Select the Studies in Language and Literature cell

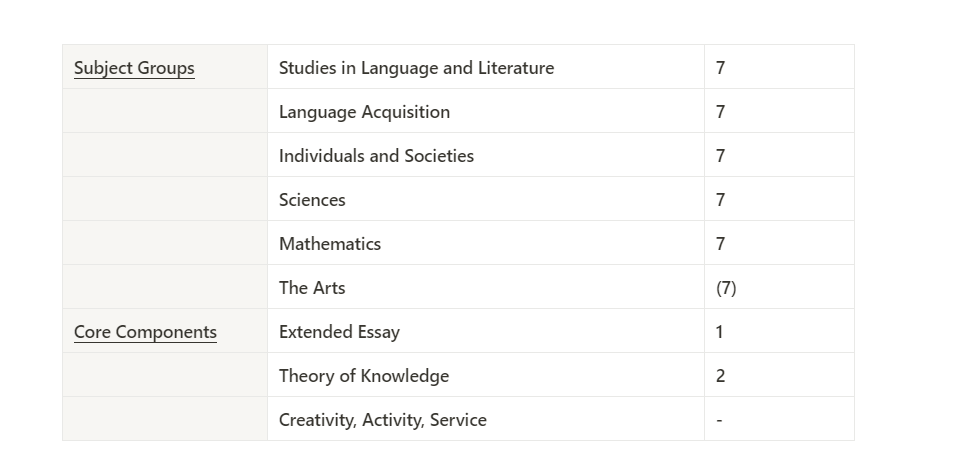coord(486,67)
